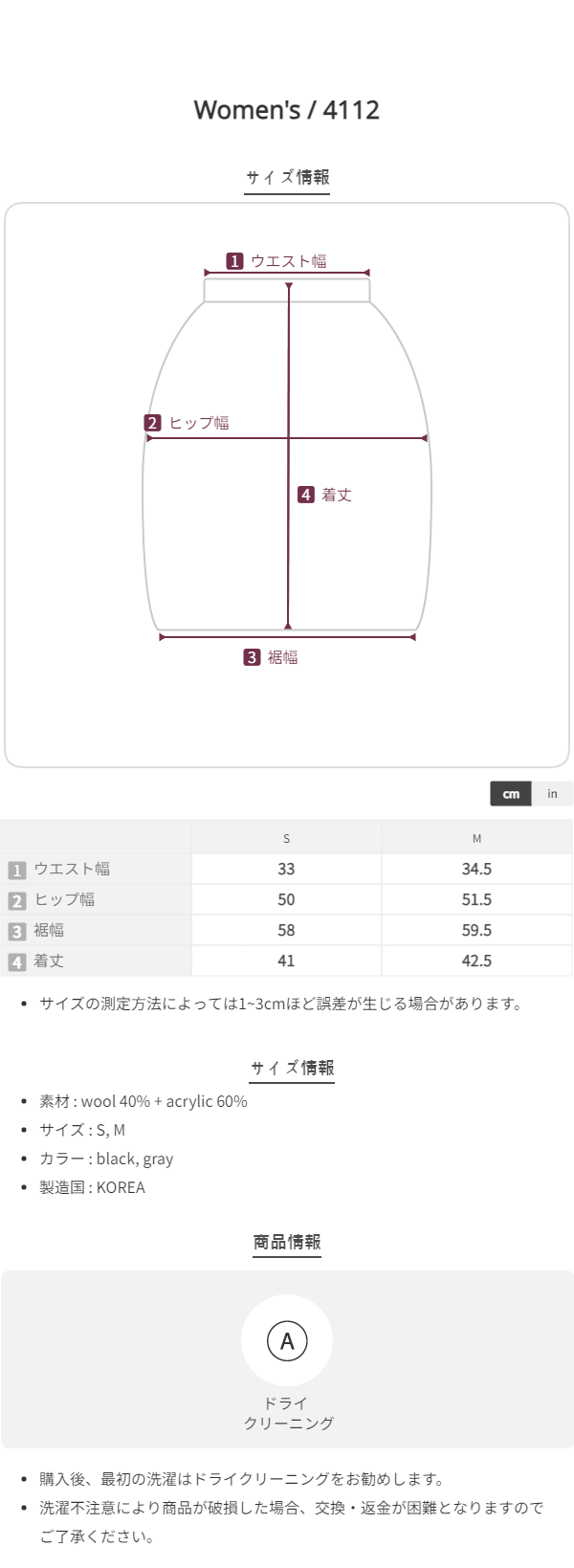The image size is (574, 1568).
Task: Click number 1 badge in size table
Action: tap(16, 870)
